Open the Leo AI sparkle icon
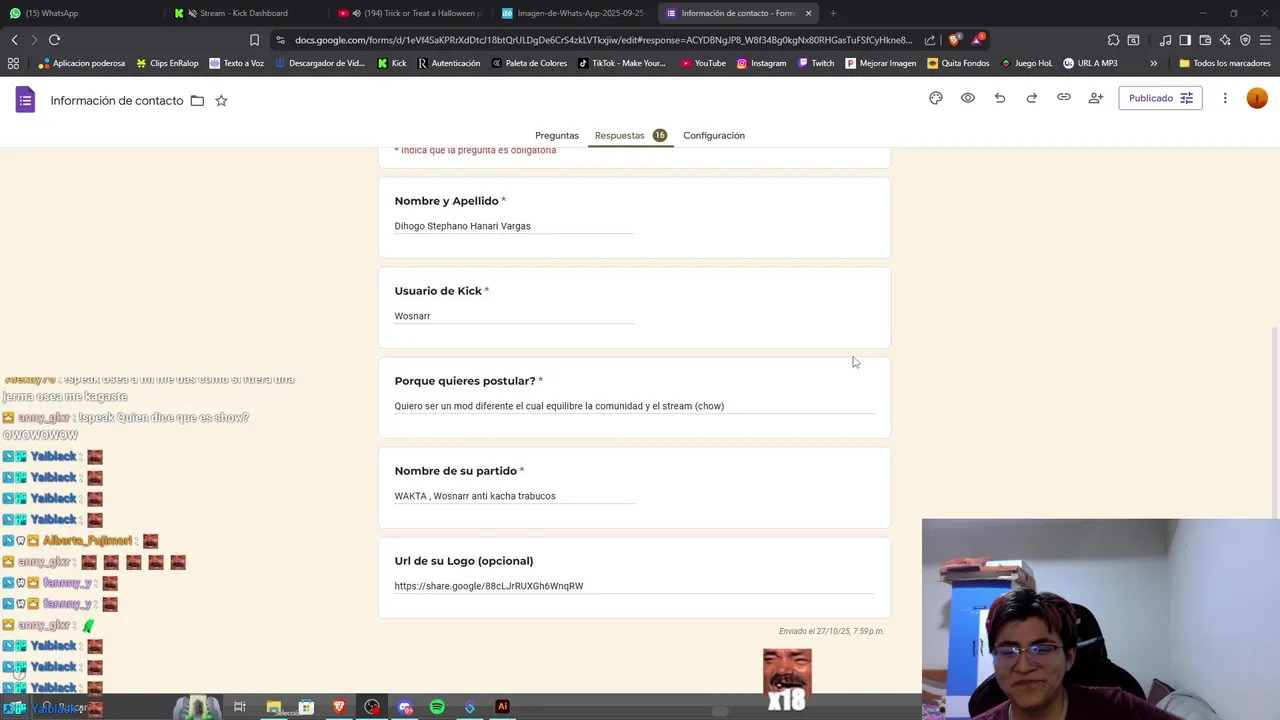Screen dimensions: 1280x720 coord(1225,40)
